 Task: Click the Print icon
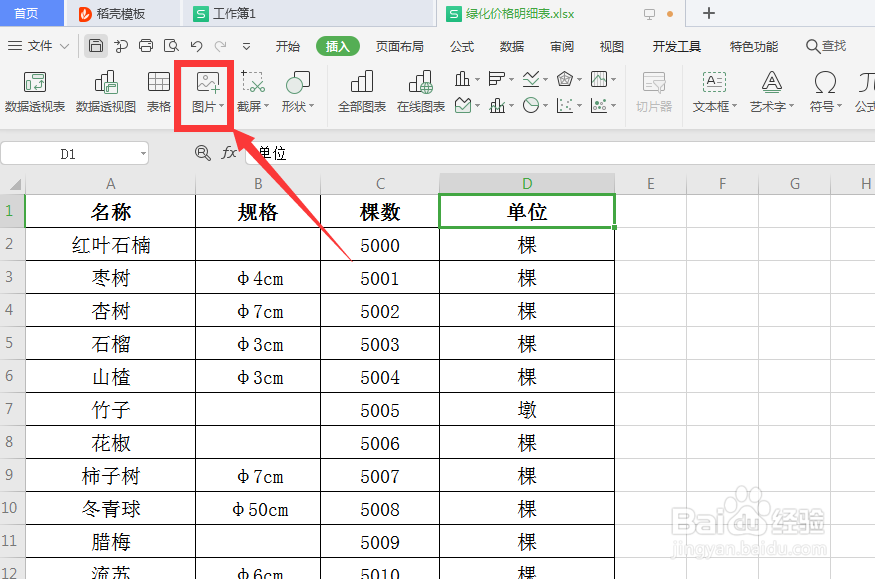point(146,46)
